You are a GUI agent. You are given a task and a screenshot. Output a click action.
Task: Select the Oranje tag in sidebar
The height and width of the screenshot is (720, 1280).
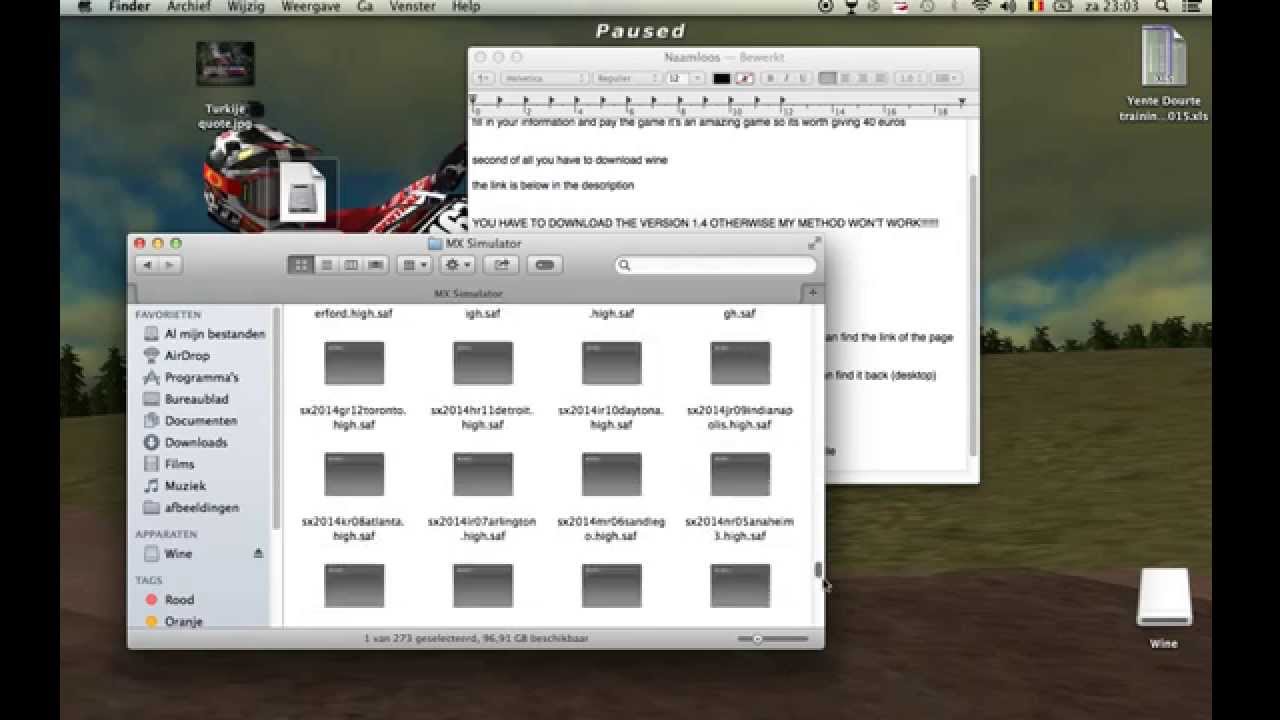(x=173, y=621)
